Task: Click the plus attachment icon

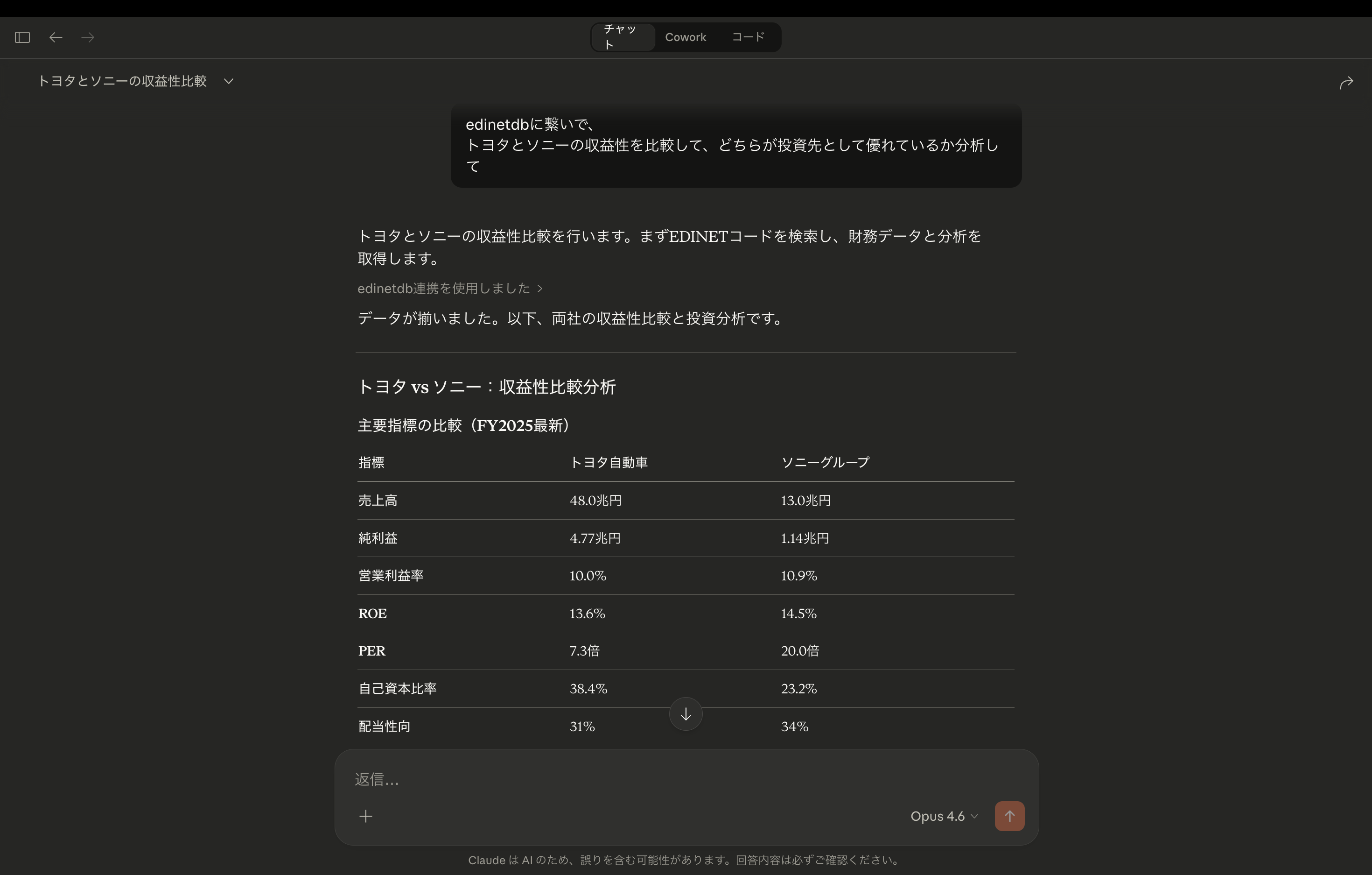Action: point(366,816)
